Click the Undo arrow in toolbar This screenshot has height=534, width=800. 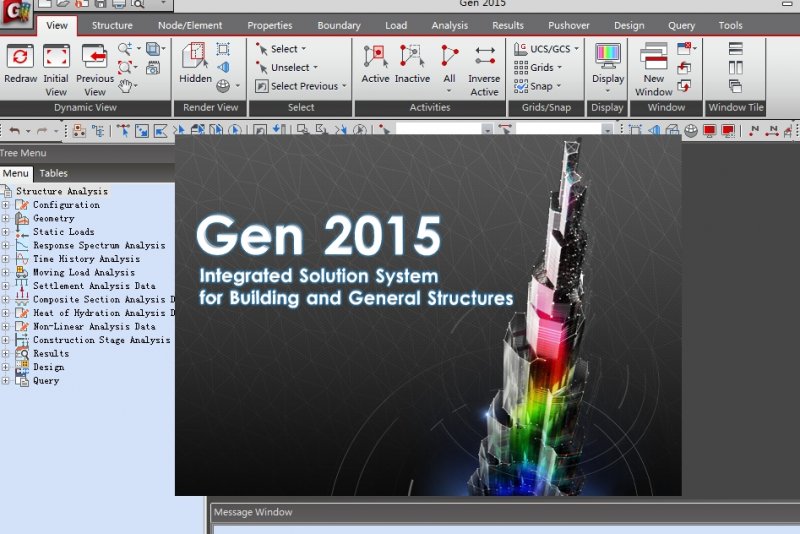[14, 131]
